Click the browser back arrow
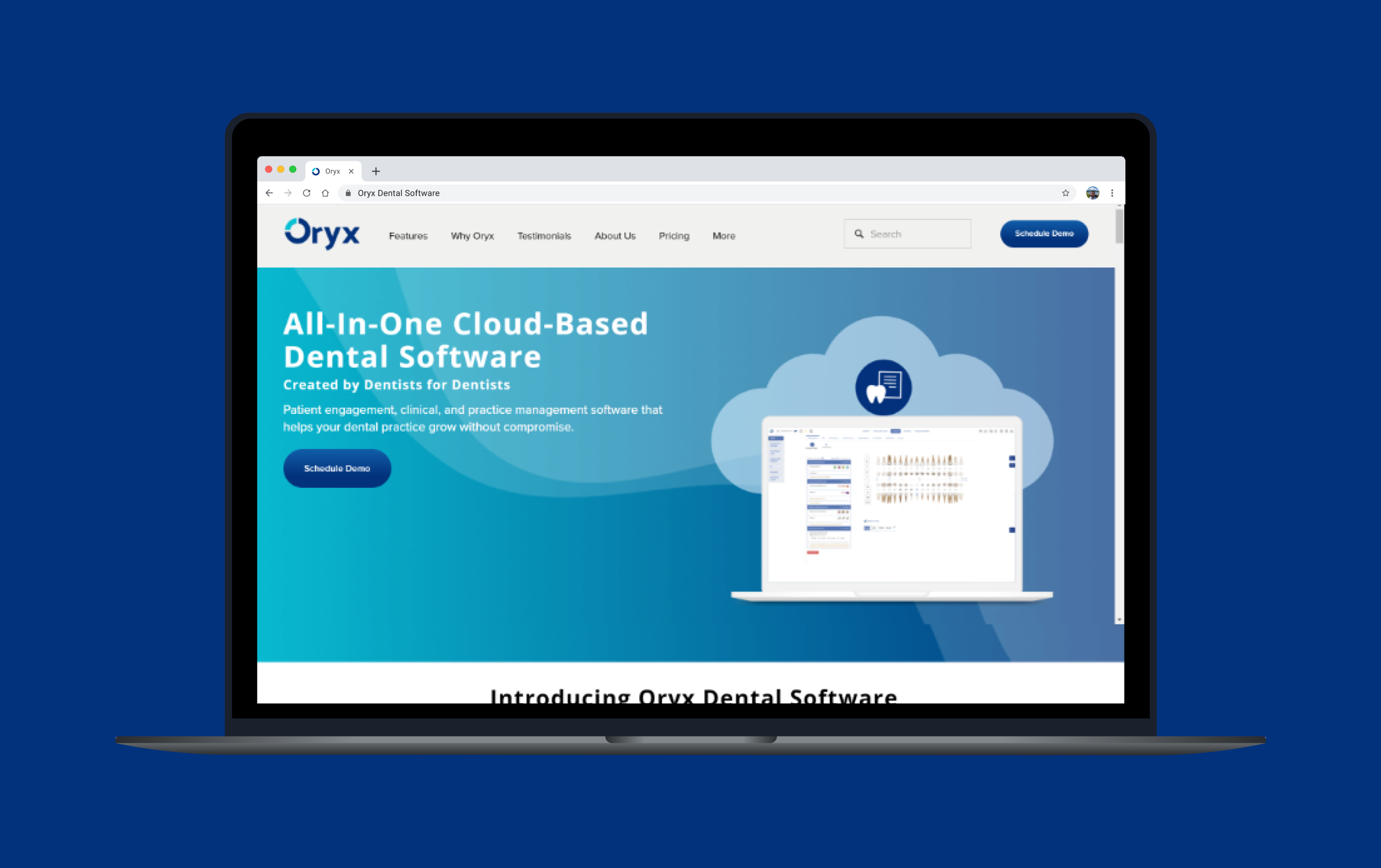The image size is (1381, 868). pos(269,193)
